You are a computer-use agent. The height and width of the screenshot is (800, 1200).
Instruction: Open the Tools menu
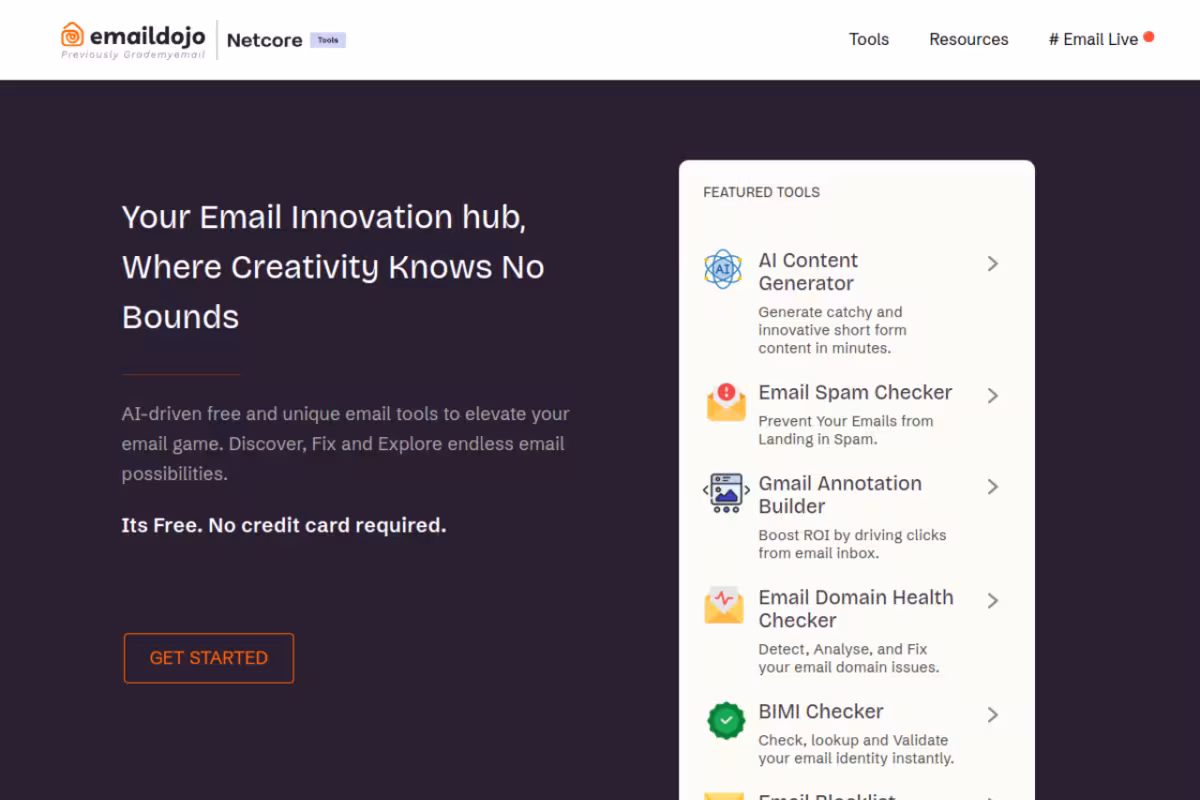869,39
